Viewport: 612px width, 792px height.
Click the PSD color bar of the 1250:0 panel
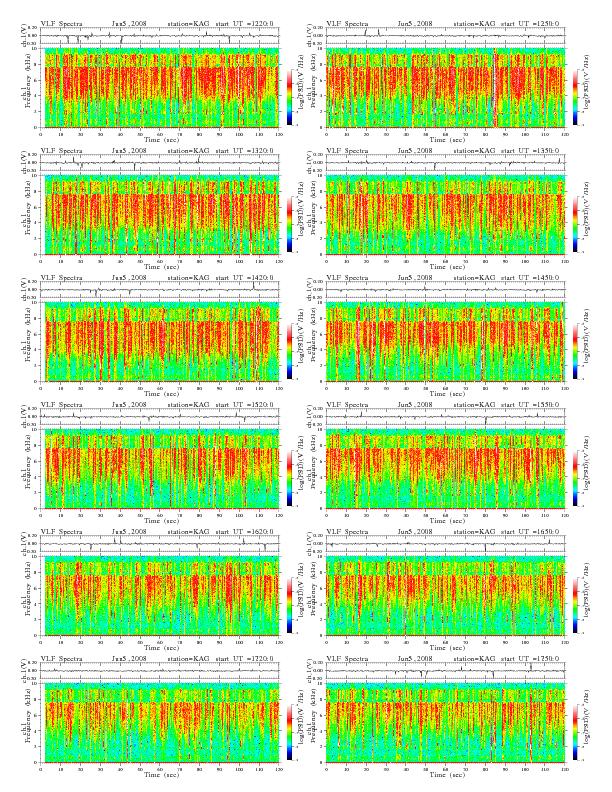click(x=575, y=97)
